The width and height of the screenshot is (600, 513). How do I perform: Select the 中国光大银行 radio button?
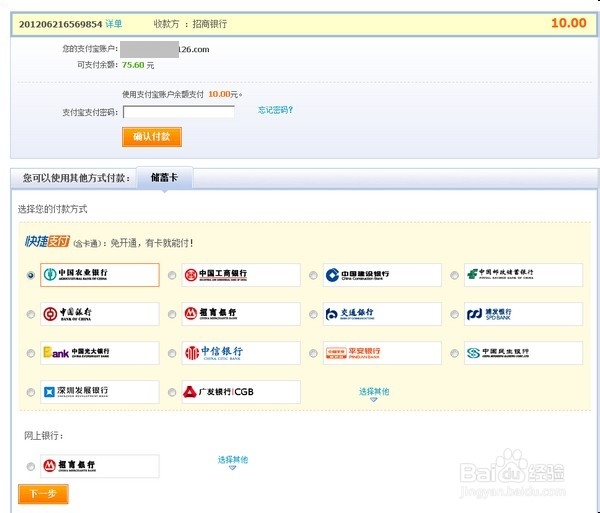click(31, 353)
